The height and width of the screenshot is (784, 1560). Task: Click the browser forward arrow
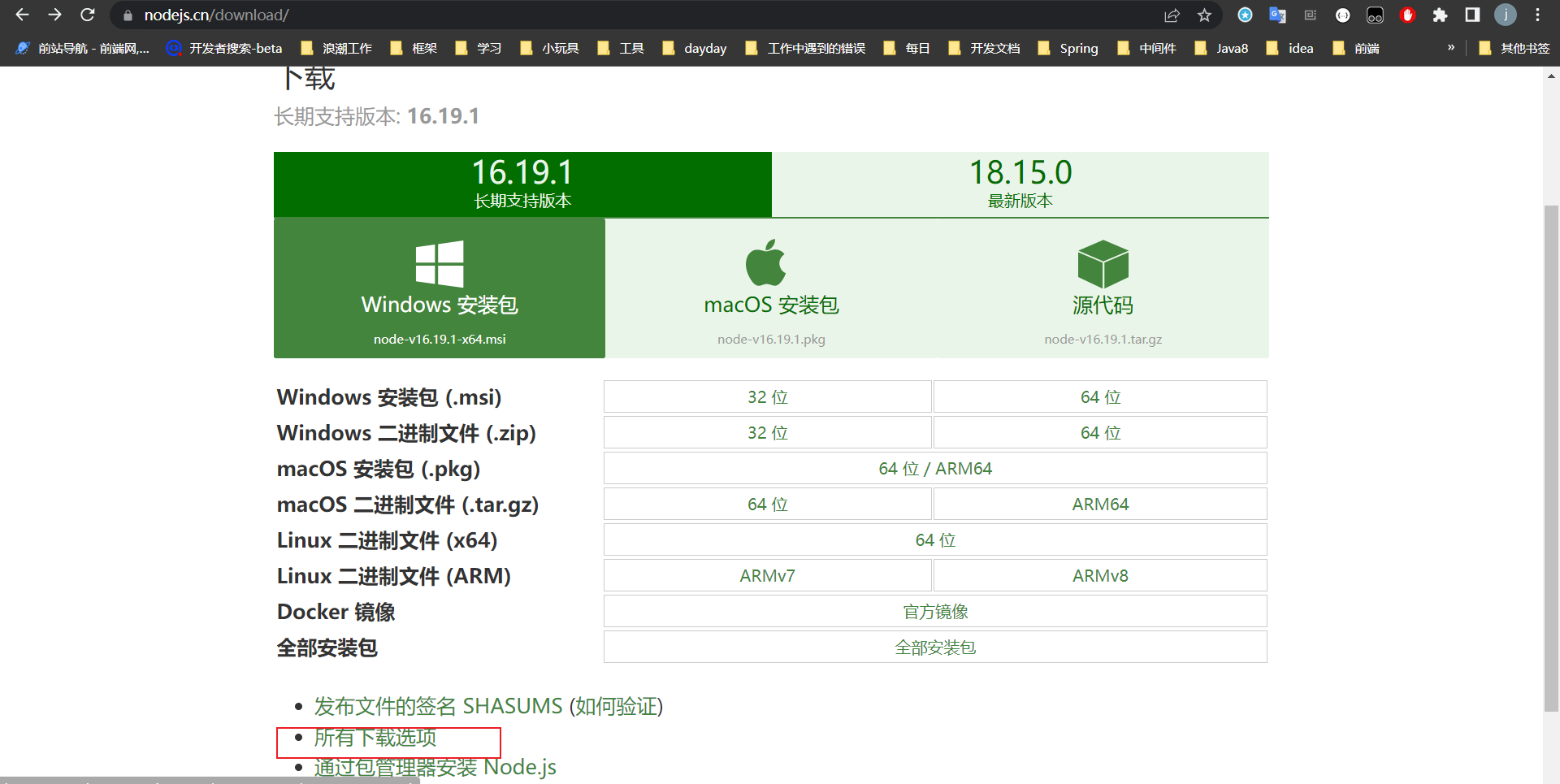click(54, 15)
